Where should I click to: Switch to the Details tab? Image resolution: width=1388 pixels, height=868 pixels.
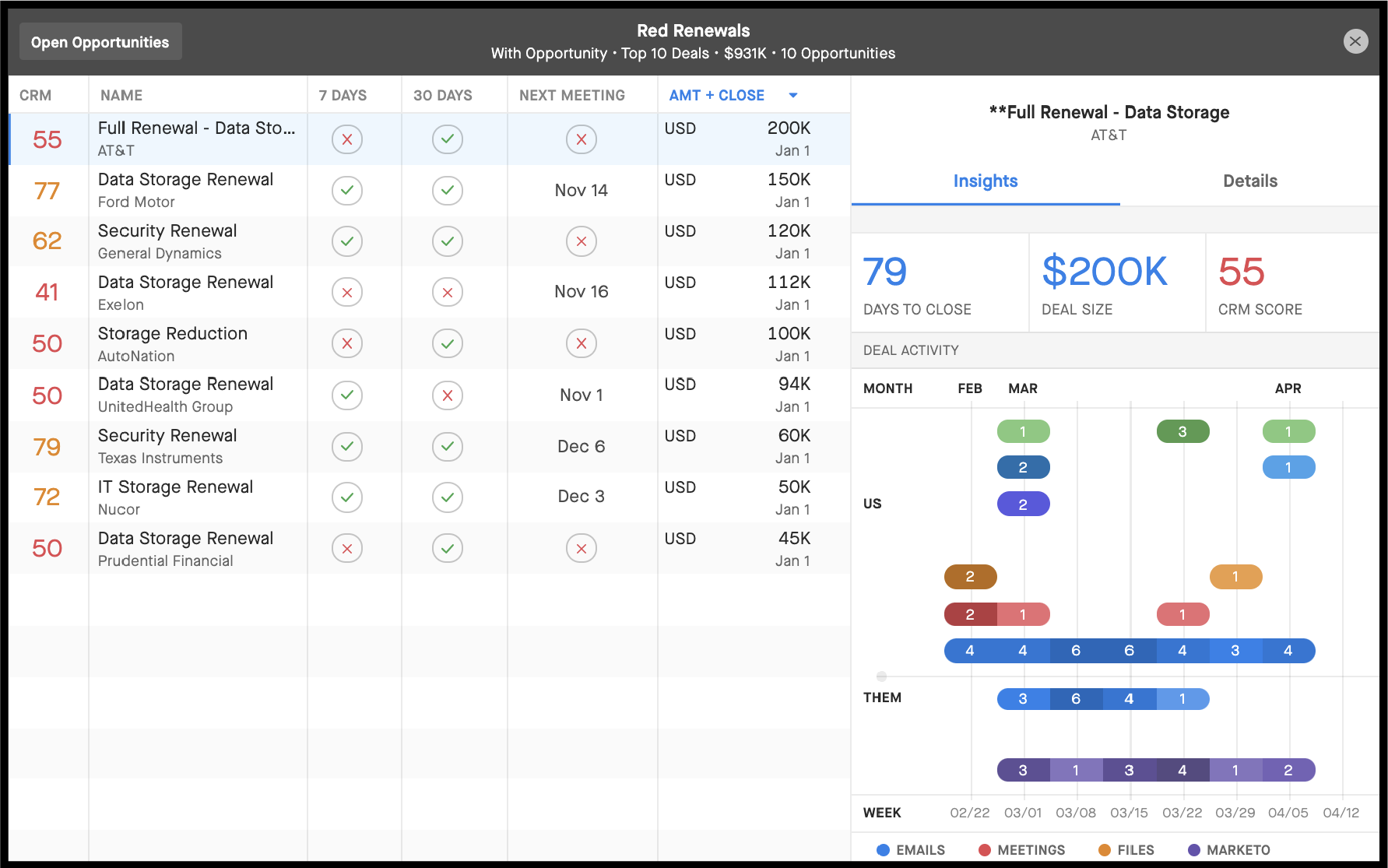1249,181
